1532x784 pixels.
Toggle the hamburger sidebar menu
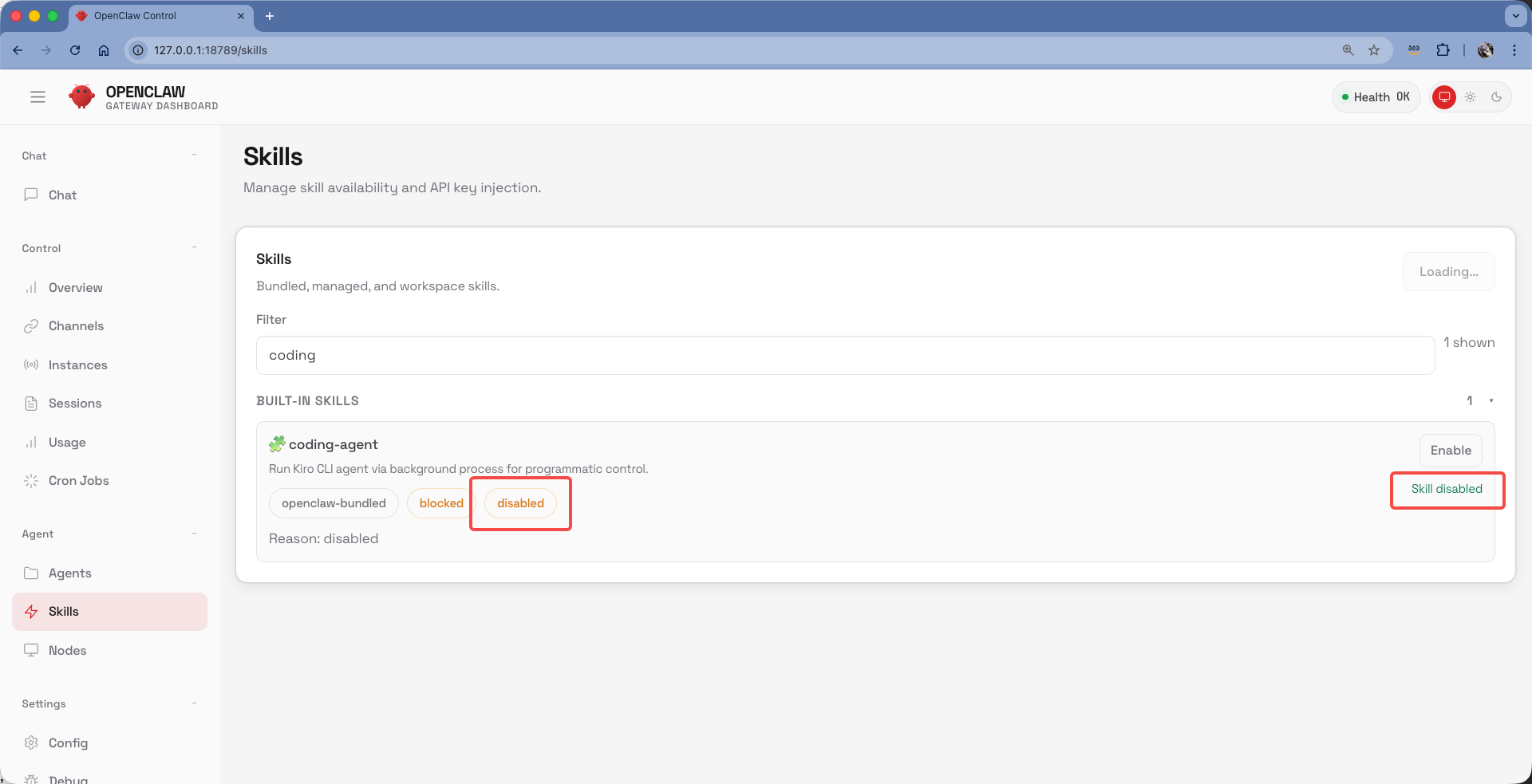click(x=38, y=97)
